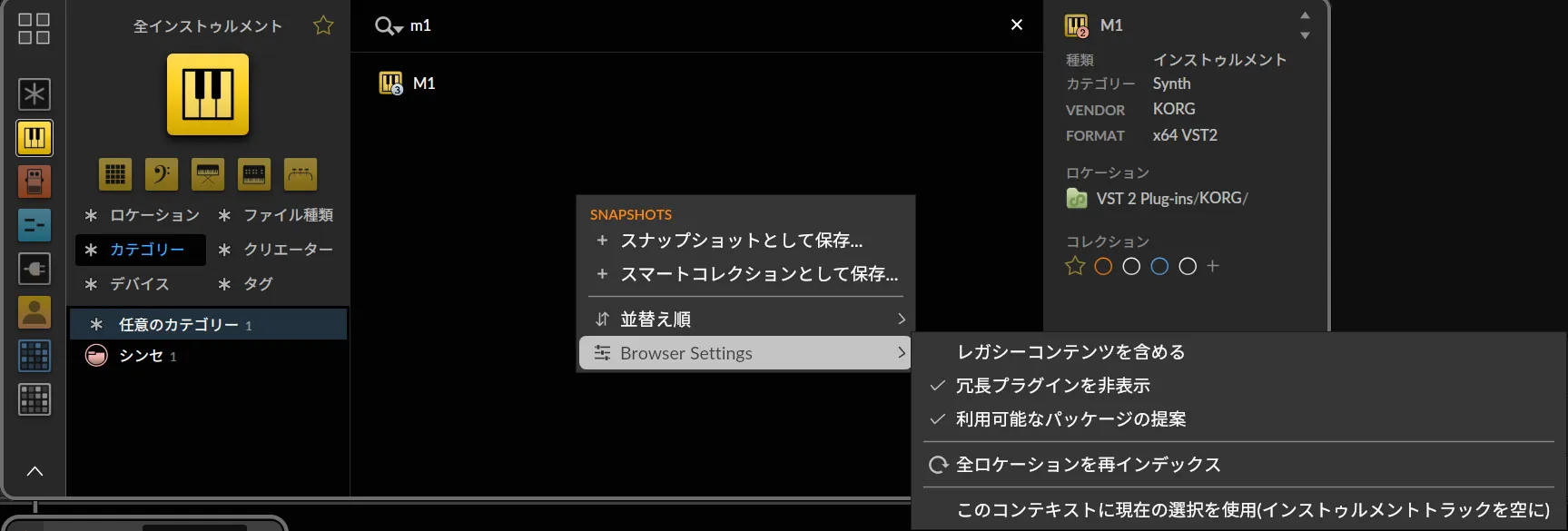Image resolution: width=1568 pixels, height=531 pixels.
Task: Filter by the organ drawbar quick-source icon
Action: (x=301, y=174)
